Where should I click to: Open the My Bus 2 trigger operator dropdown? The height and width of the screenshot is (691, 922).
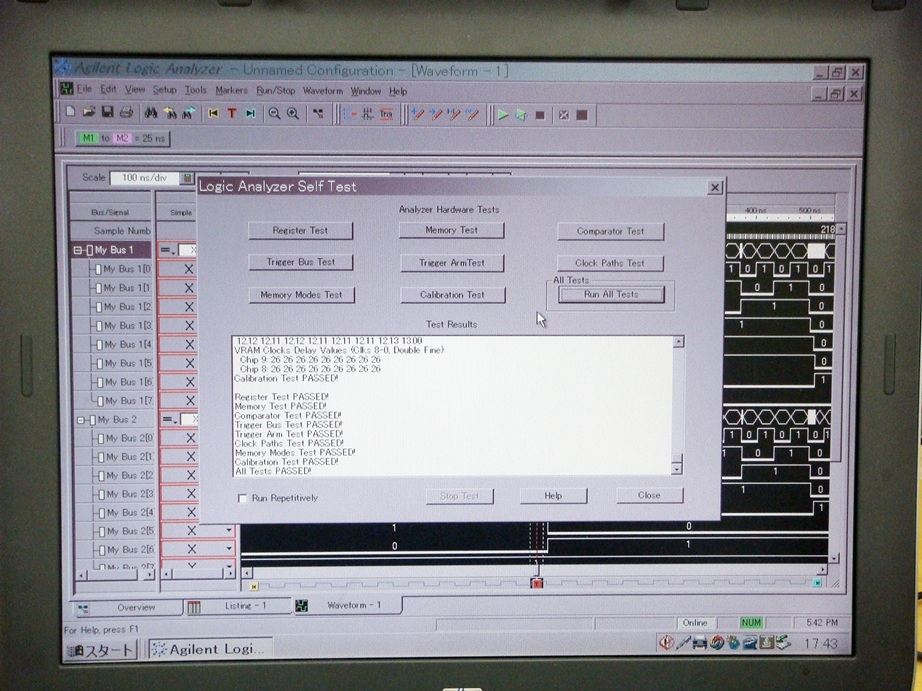[170, 419]
